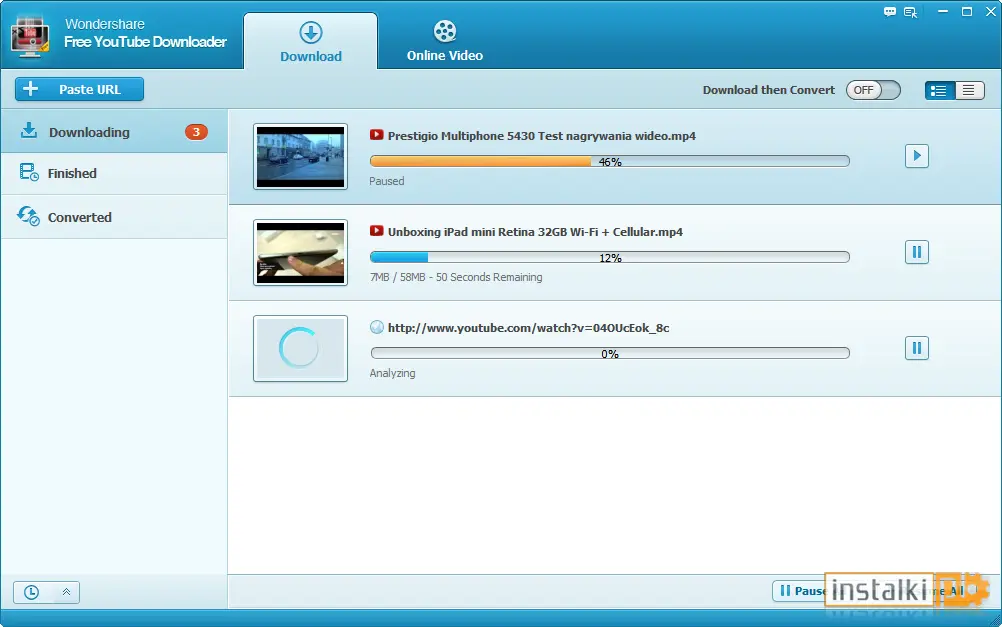Expand the bottom-left double-chevron menu
Image resolution: width=1002 pixels, height=627 pixels.
66,592
